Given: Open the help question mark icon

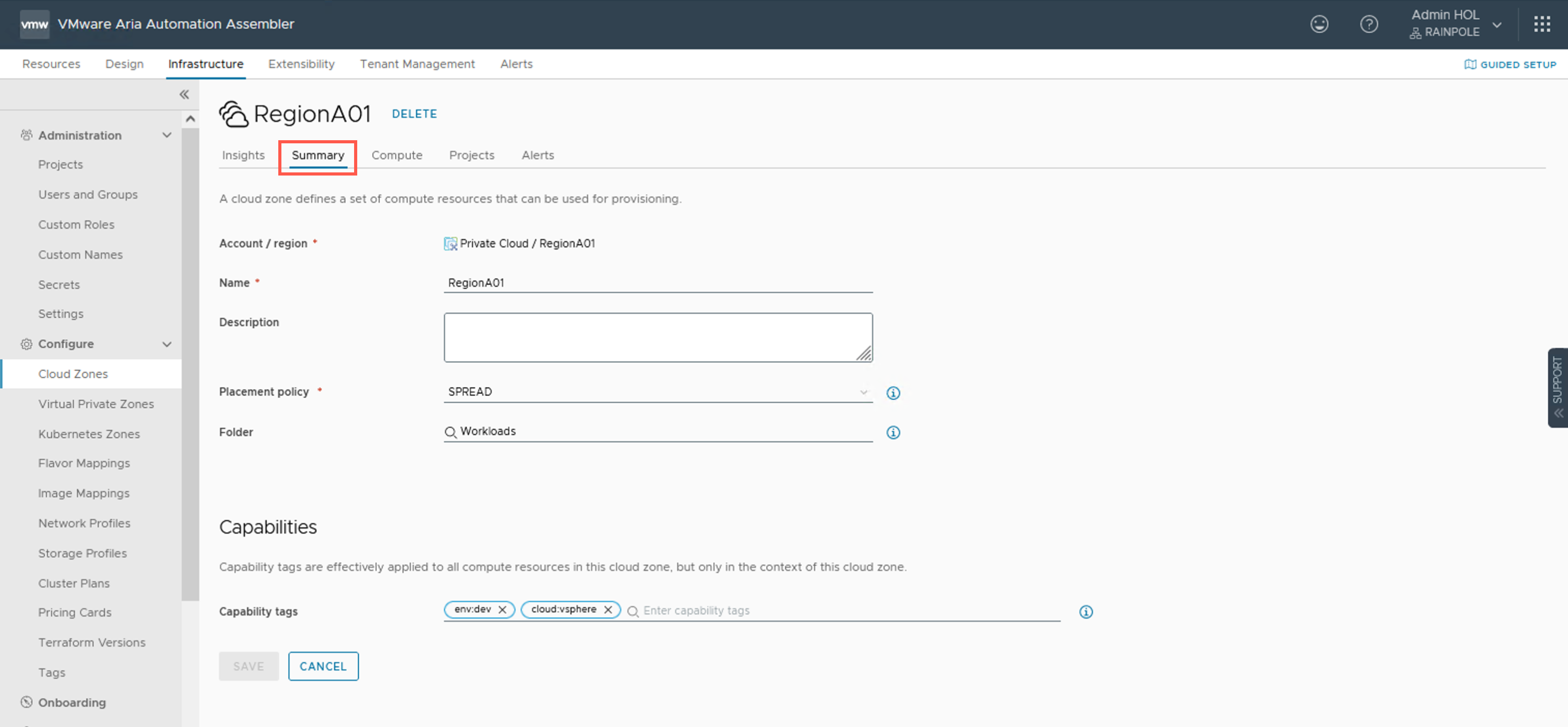Looking at the screenshot, I should 1368,24.
